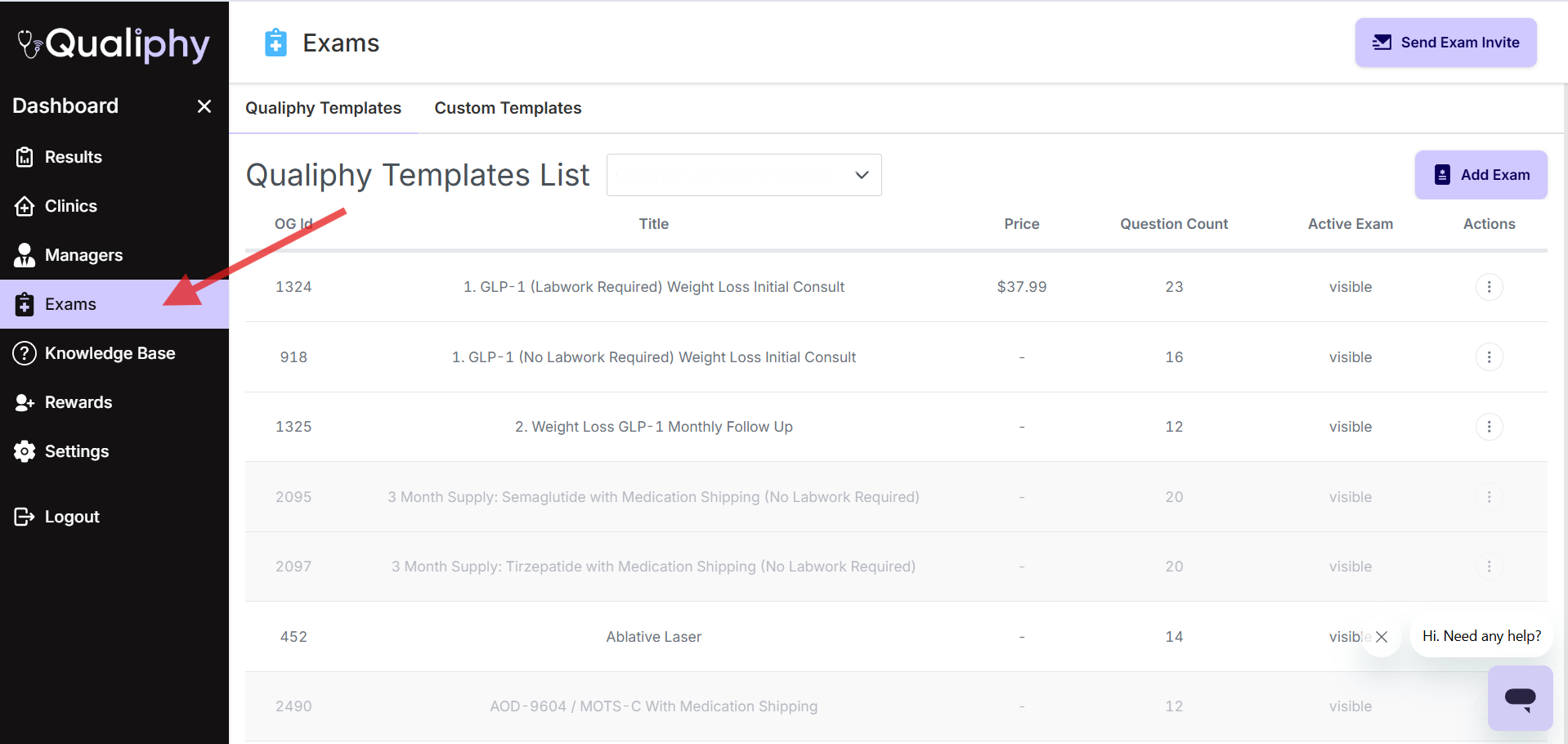Switch to the Qualiphy Templates tab
The width and height of the screenshot is (1568, 744).
click(323, 108)
